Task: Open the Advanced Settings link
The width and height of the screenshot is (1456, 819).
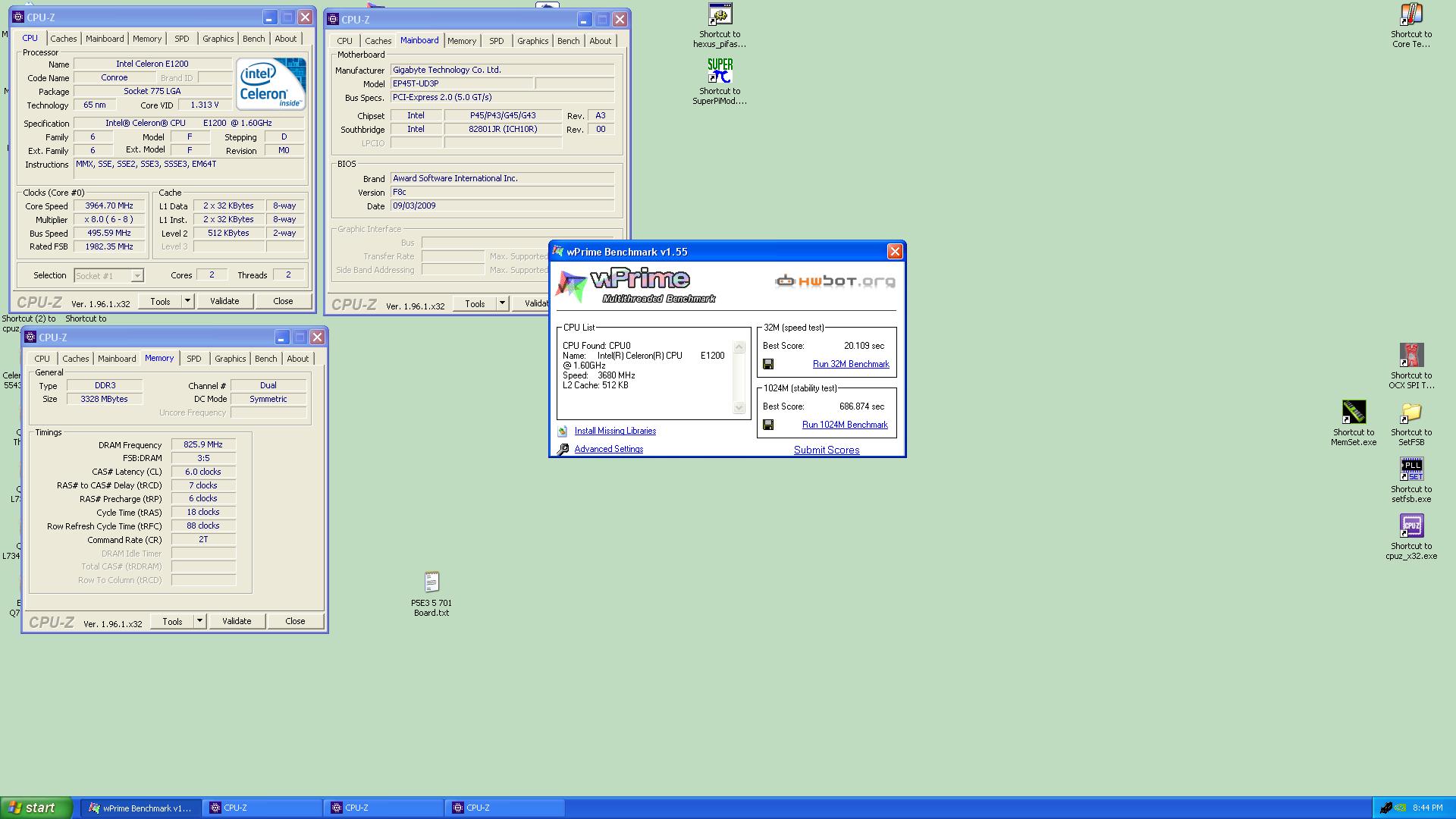Action: click(609, 450)
